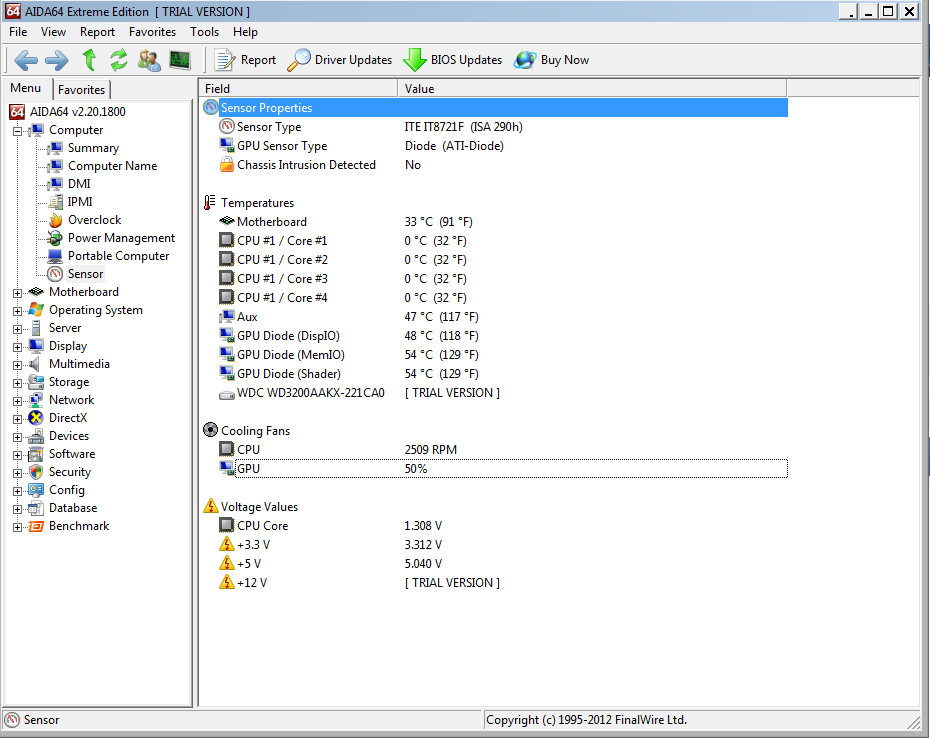The width and height of the screenshot is (930, 738).
Task: Click the Security shield icon in the tree
Action: pos(36,472)
